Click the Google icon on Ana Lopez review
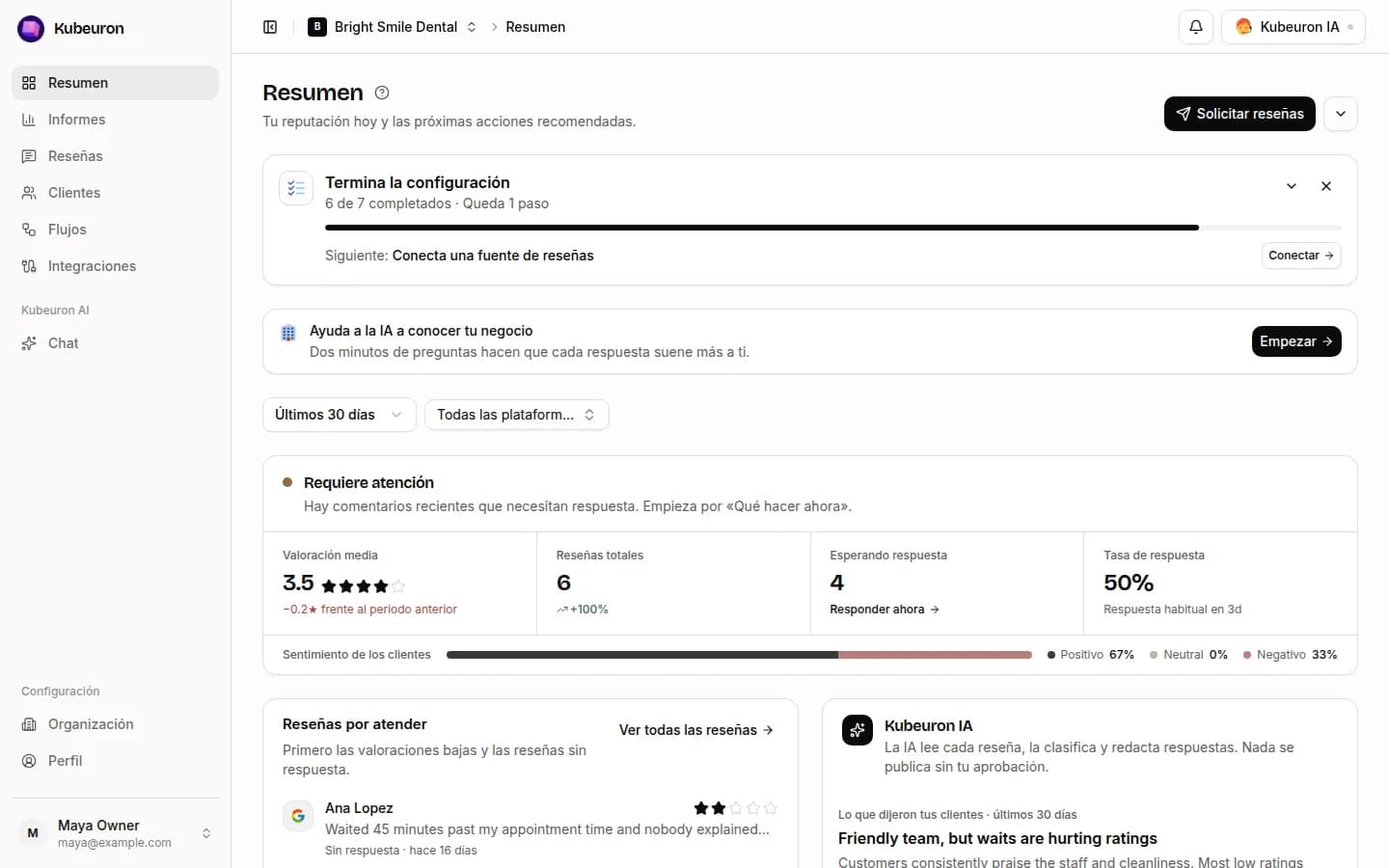 coord(298,816)
